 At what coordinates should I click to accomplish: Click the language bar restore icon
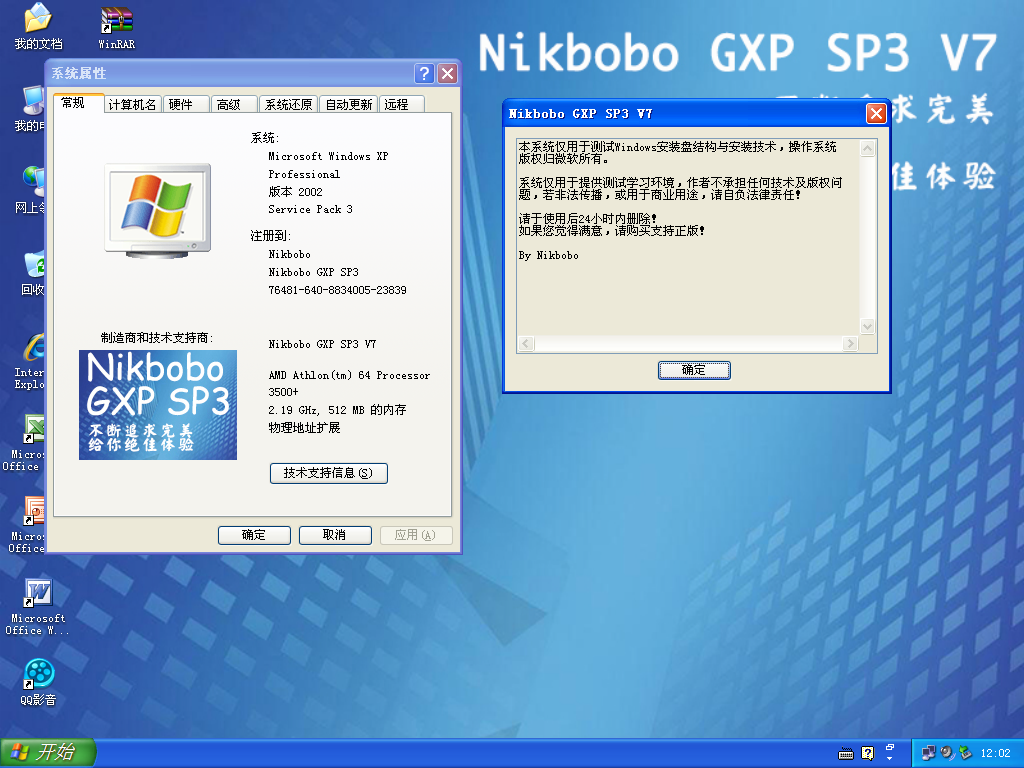pyautogui.click(x=889, y=747)
